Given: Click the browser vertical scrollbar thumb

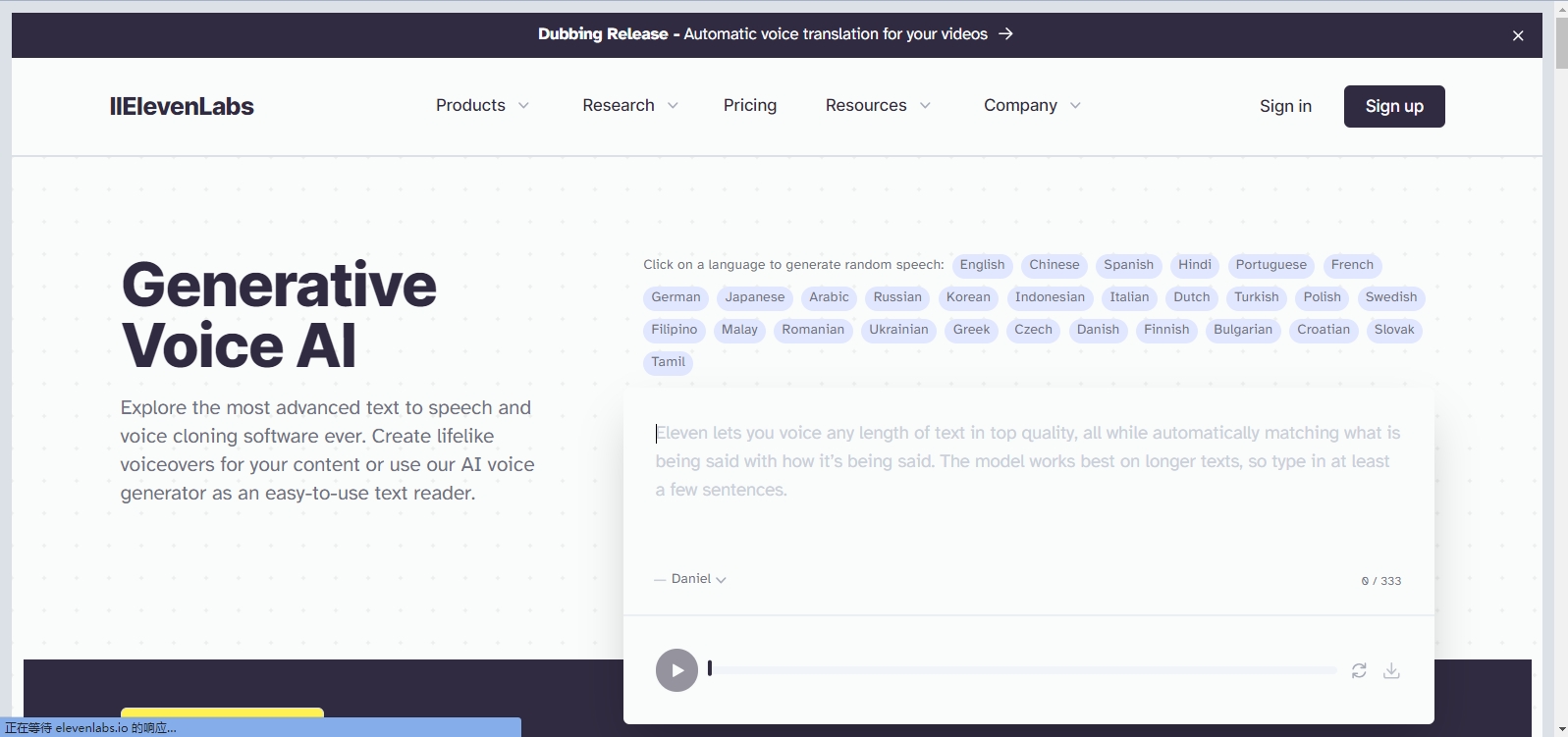Looking at the screenshot, I should point(1561,42).
